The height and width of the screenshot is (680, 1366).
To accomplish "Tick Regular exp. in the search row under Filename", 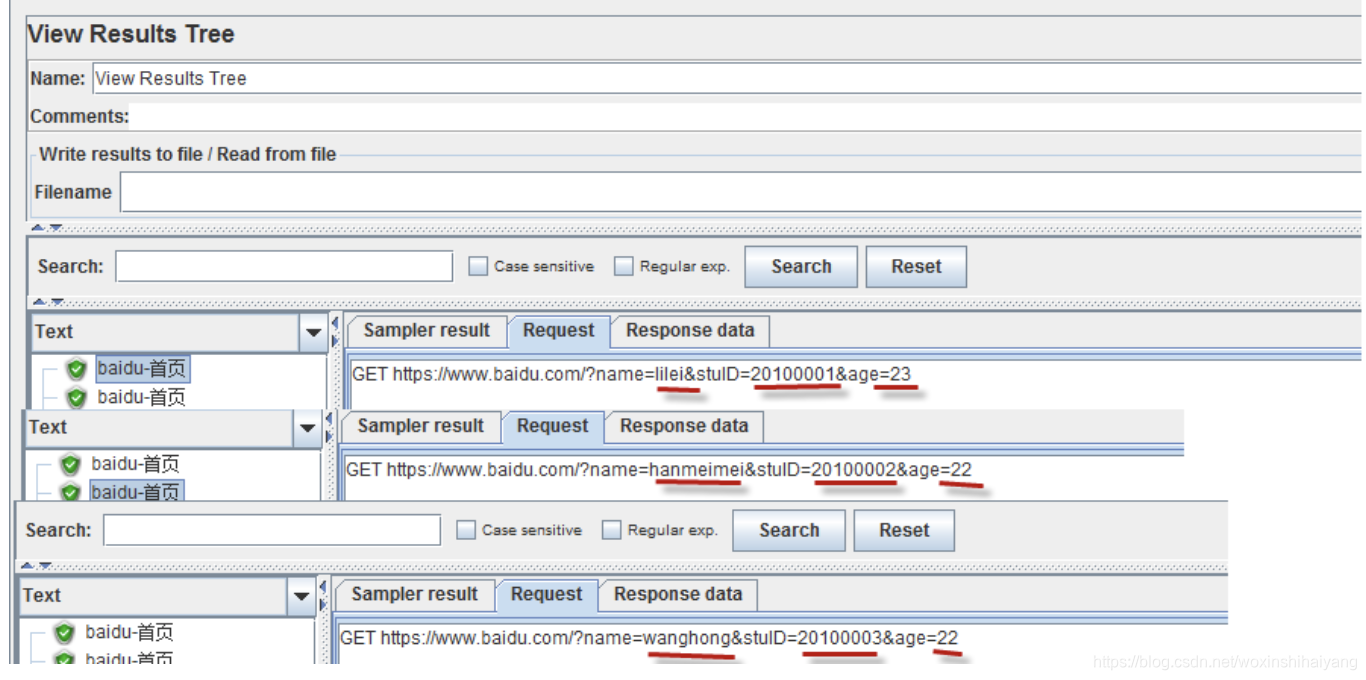I will coord(624,267).
